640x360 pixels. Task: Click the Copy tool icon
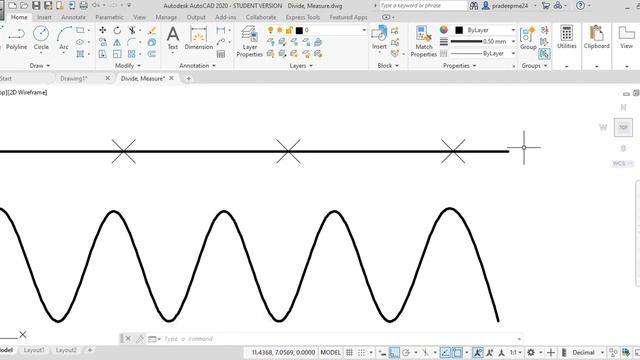point(103,42)
